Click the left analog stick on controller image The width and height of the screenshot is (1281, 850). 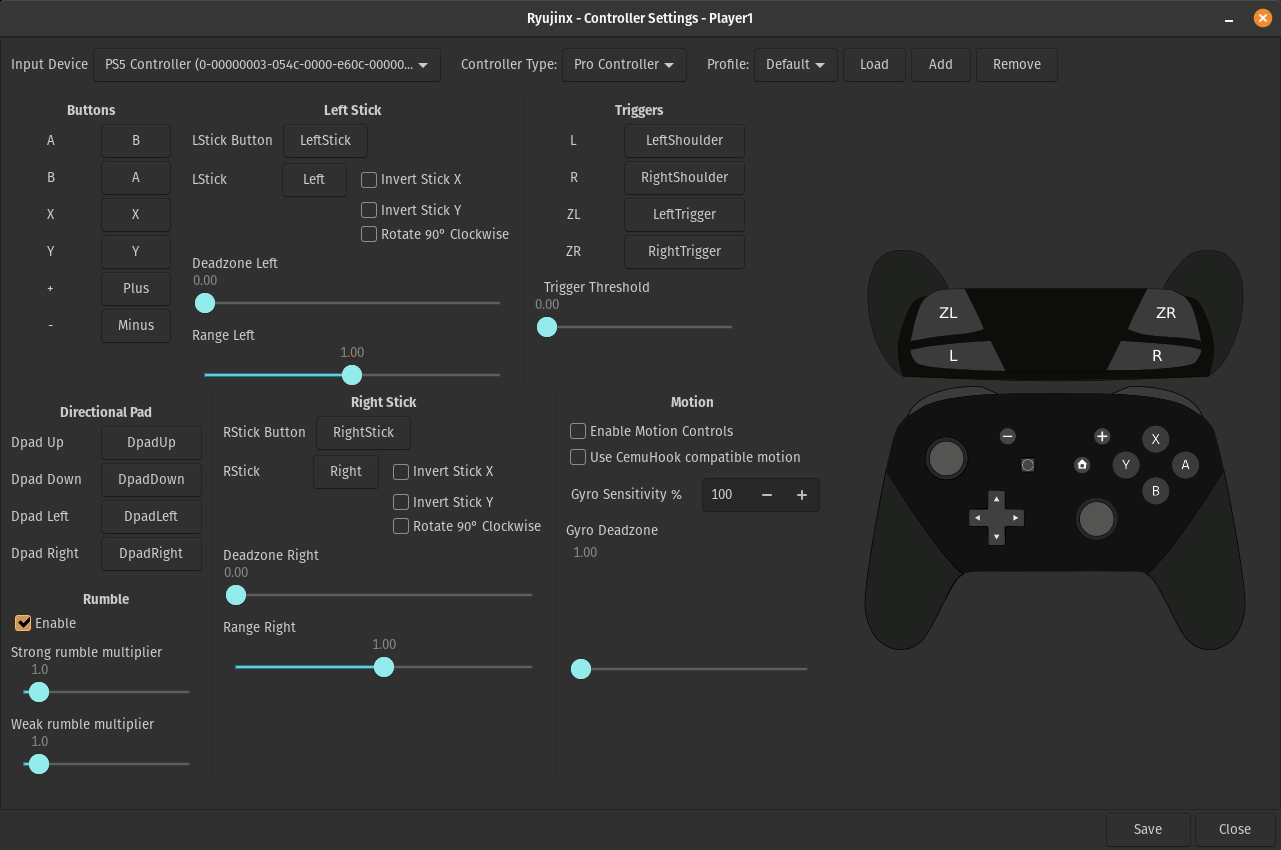coord(946,458)
